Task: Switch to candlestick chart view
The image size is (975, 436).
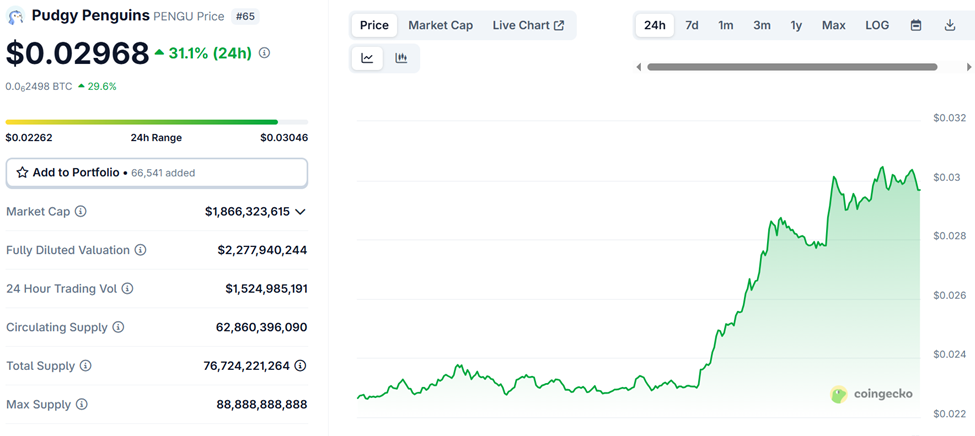Action: 401,58
